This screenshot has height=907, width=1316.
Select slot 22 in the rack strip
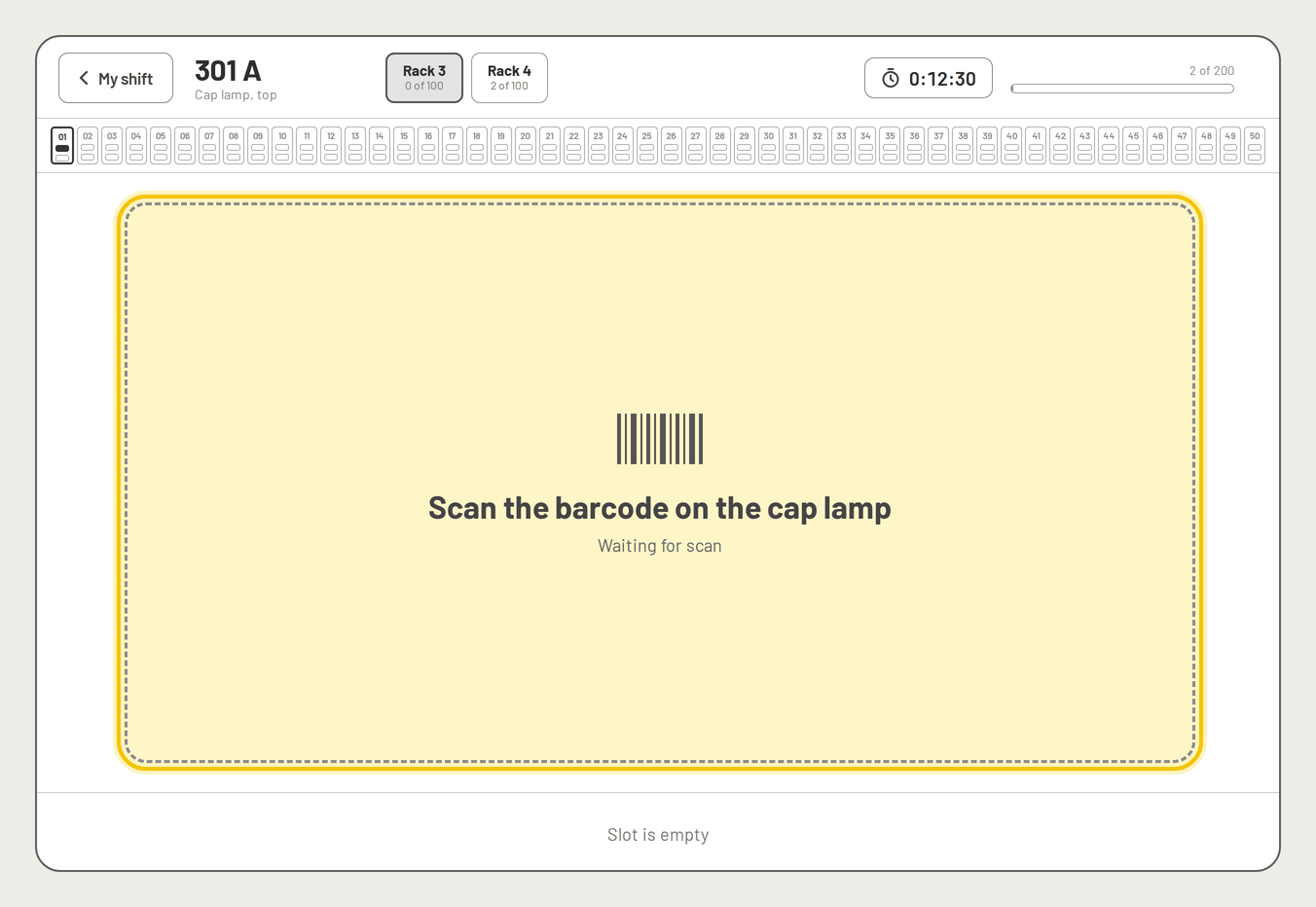click(x=574, y=146)
